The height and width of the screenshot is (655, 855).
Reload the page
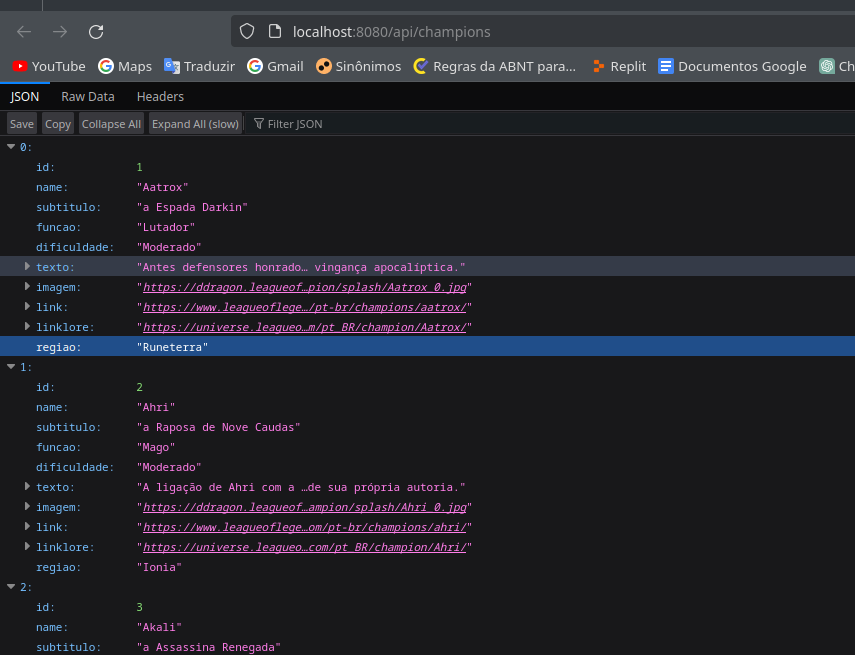95,31
